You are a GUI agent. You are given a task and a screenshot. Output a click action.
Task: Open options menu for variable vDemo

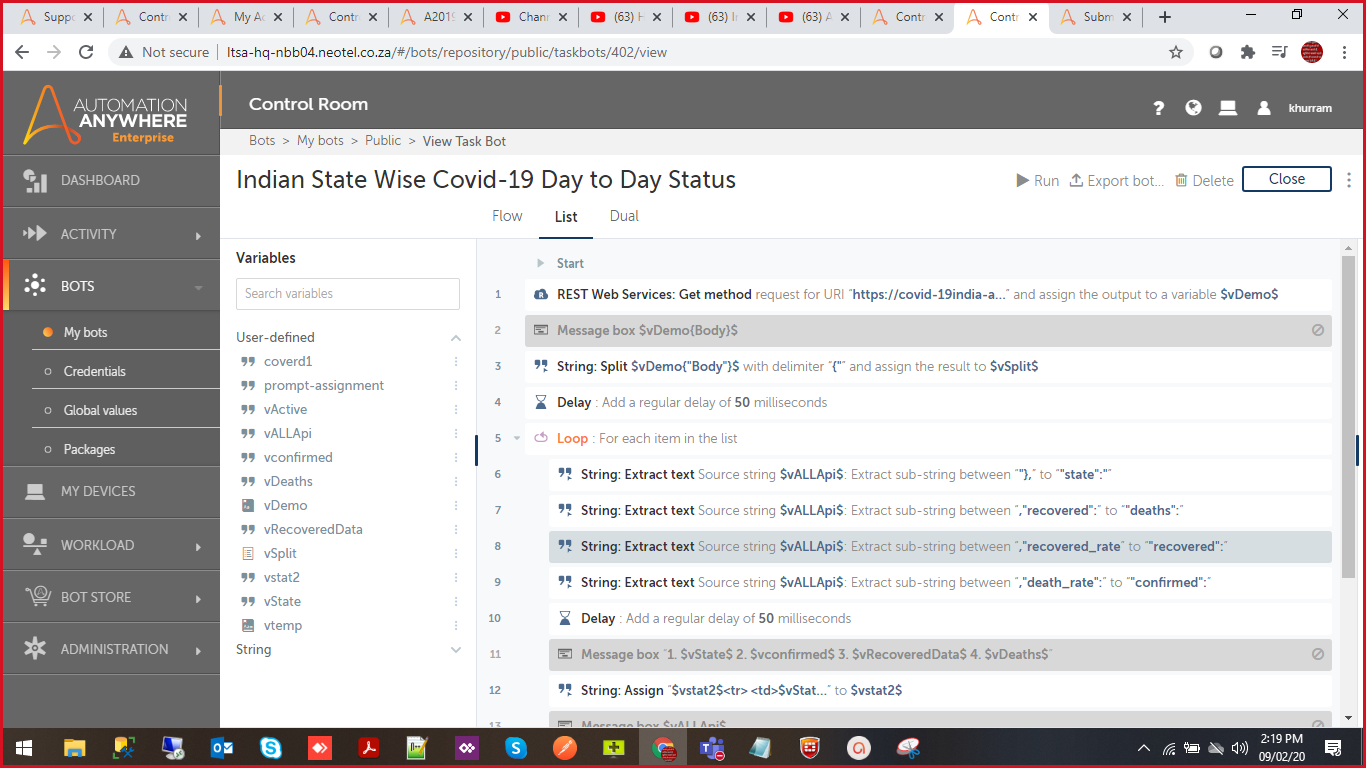[456, 506]
